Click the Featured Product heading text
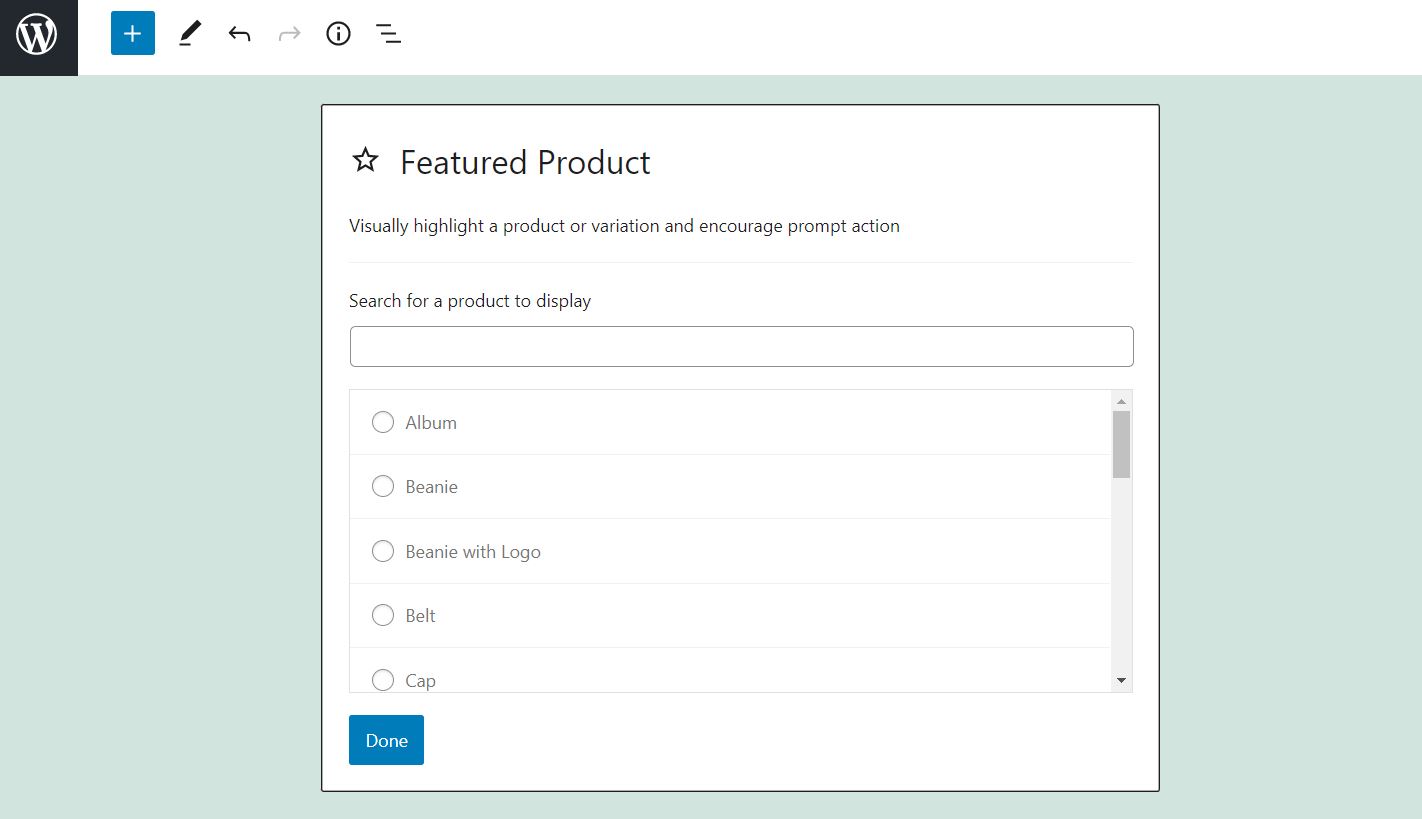 [x=525, y=162]
